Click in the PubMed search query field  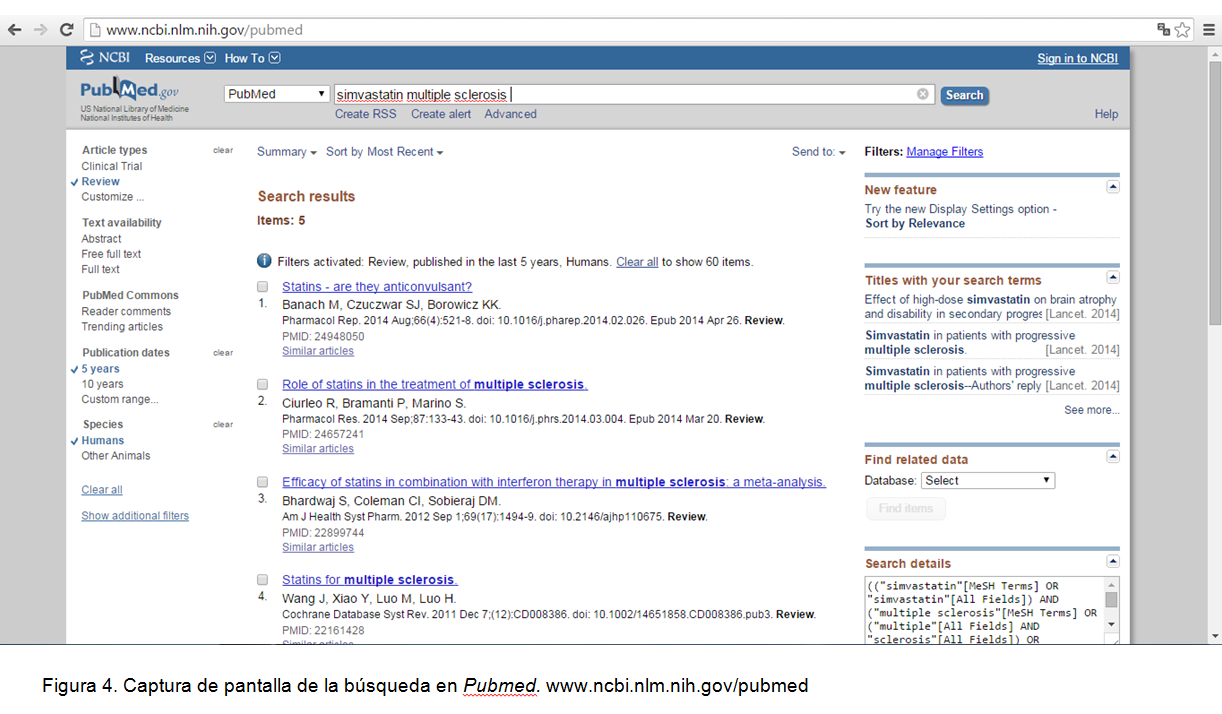634,94
